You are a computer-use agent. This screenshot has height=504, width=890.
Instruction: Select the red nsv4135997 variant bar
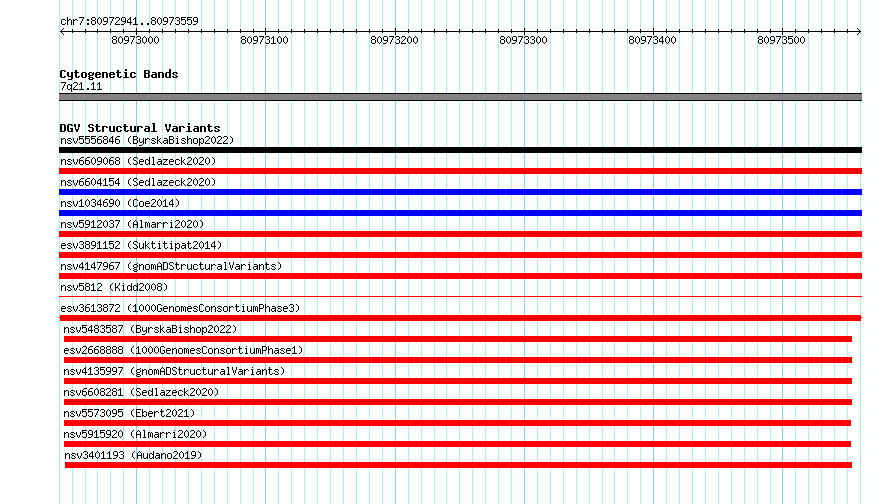pos(457,381)
